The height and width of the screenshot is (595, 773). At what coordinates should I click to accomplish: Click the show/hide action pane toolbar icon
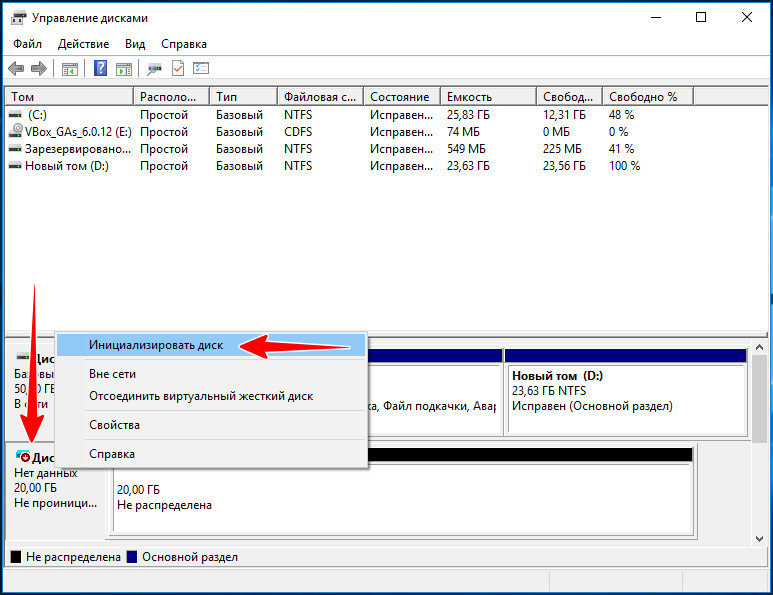coord(124,69)
